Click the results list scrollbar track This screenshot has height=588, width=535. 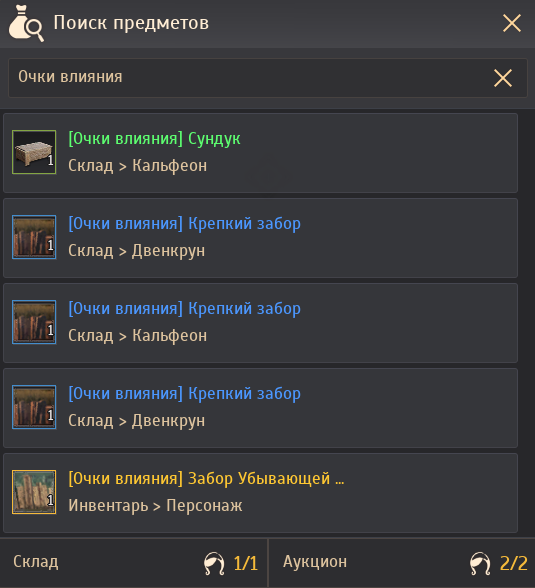pyautogui.click(x=526, y=322)
